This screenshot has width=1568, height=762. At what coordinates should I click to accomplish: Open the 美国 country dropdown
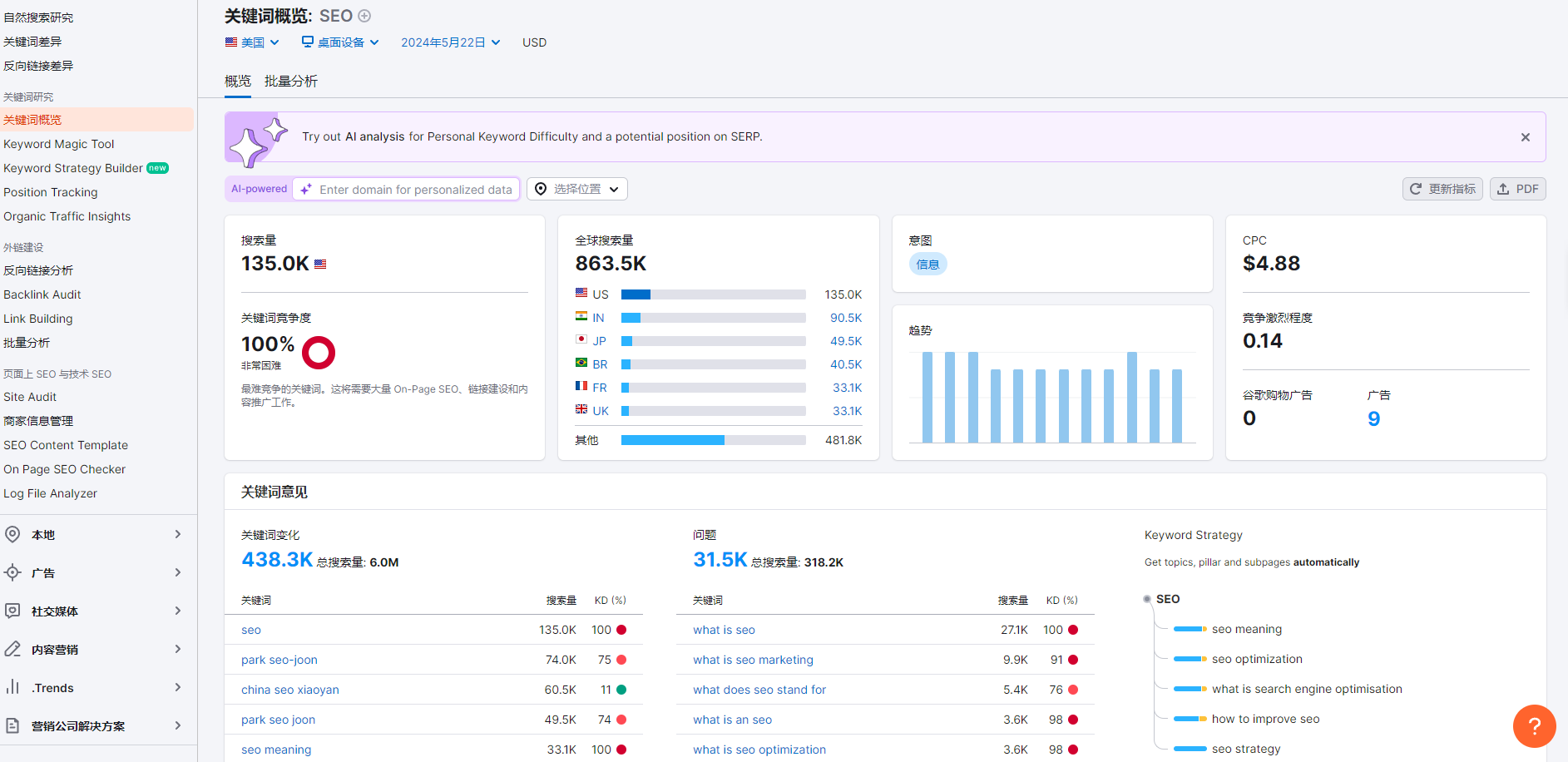point(252,42)
